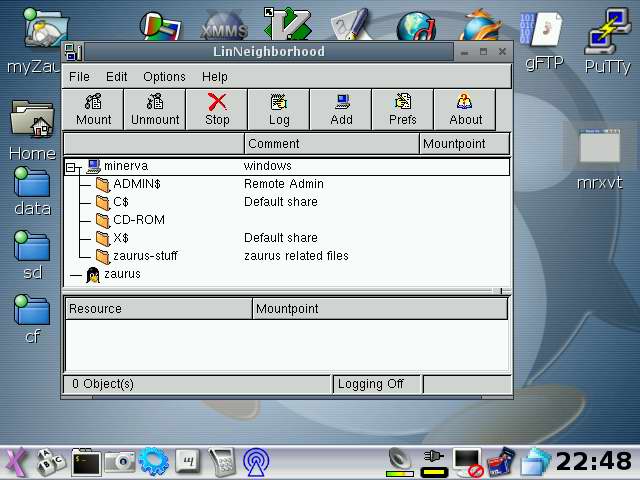The width and height of the screenshot is (640, 480).
Task: Open the Options menu
Action: [x=164, y=76]
